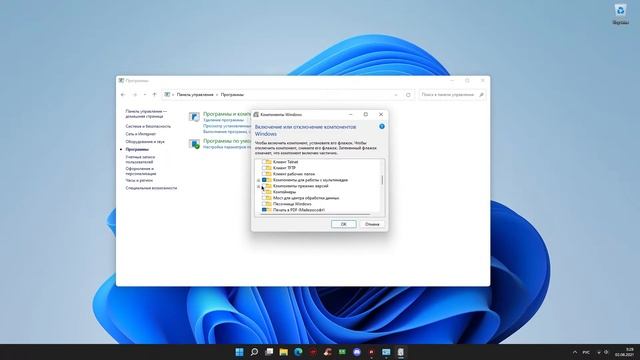Switch input language 'РУС' in tray
Image resolution: width=640 pixels, height=360 pixels.
(586, 352)
